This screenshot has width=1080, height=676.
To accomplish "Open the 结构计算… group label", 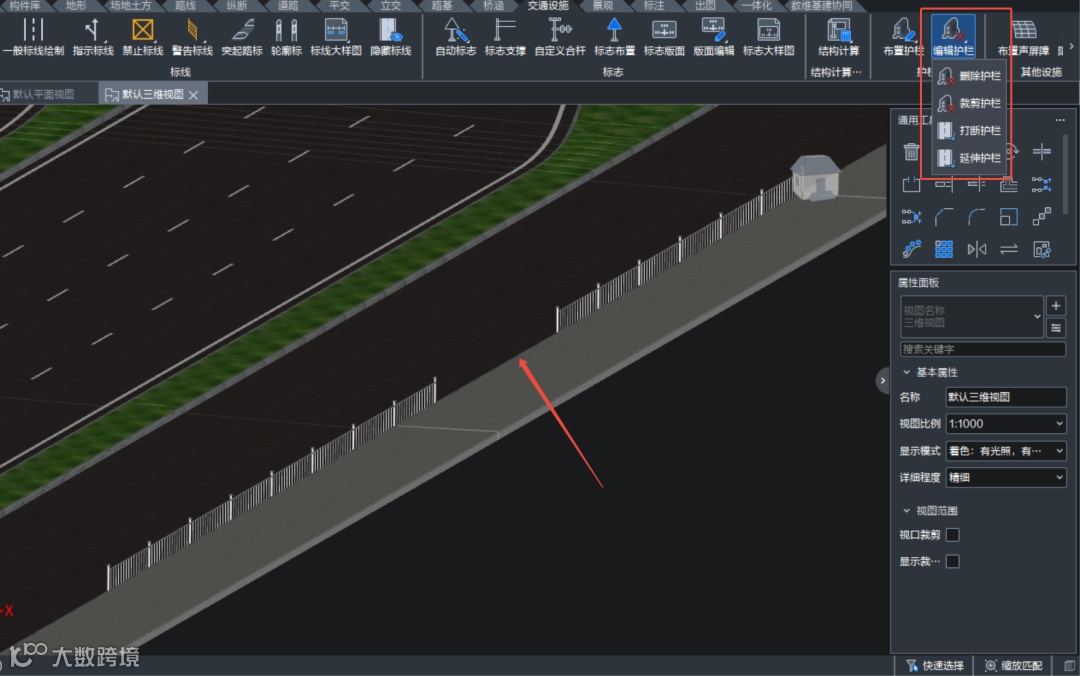I will pyautogui.click(x=836, y=72).
